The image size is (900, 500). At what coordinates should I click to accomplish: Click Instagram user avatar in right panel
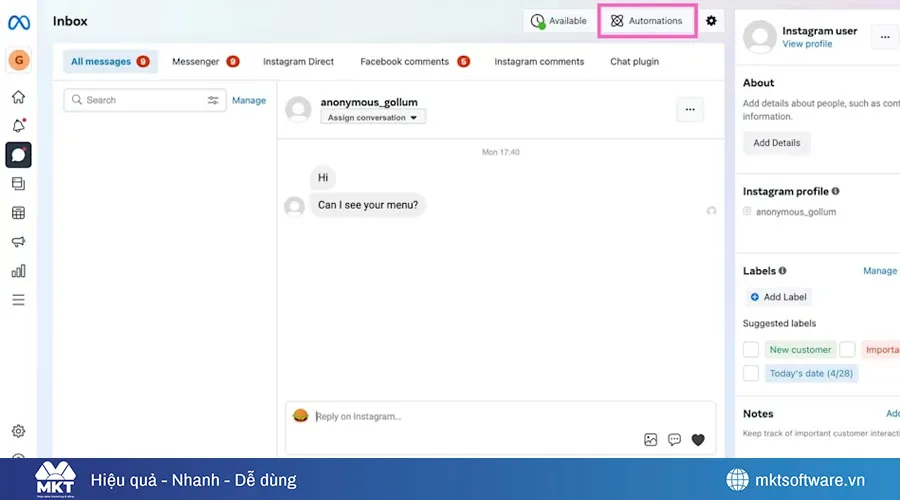(x=759, y=37)
